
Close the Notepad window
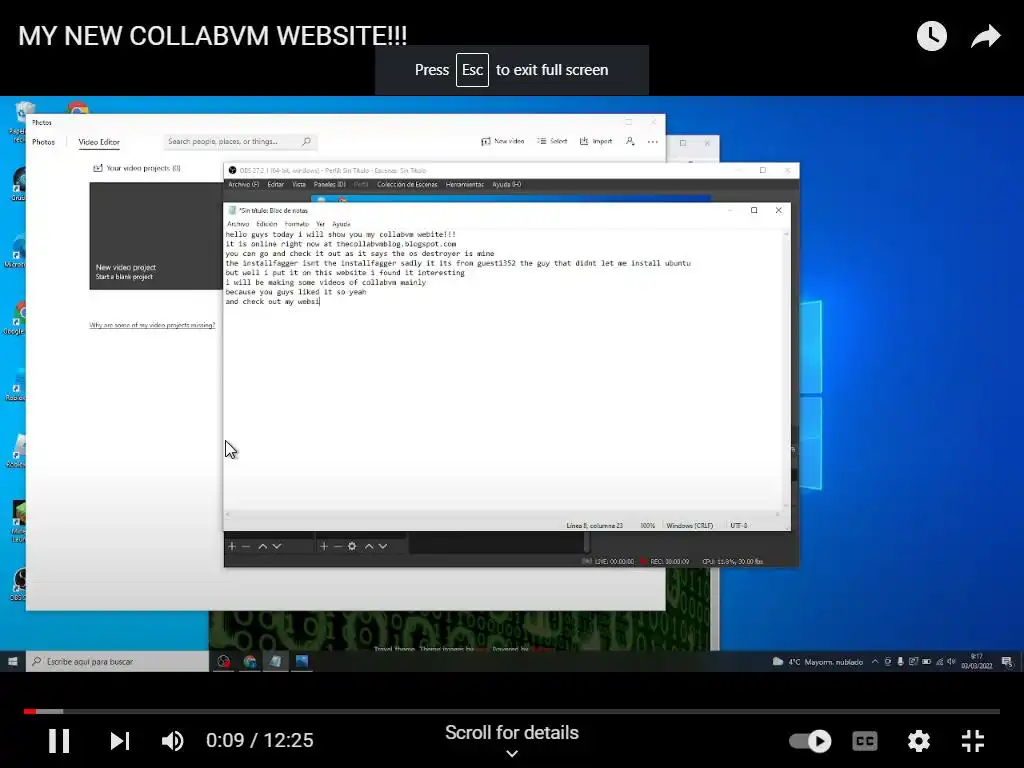[778, 210]
